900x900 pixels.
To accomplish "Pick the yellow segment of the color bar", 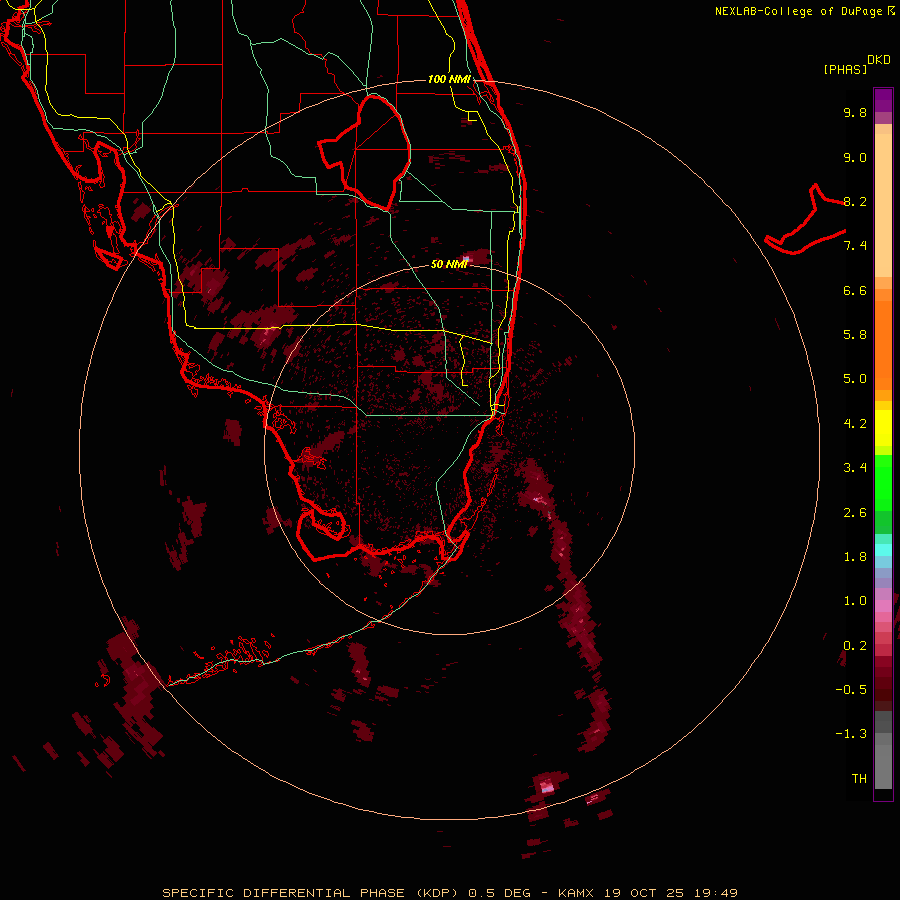I will (x=883, y=428).
